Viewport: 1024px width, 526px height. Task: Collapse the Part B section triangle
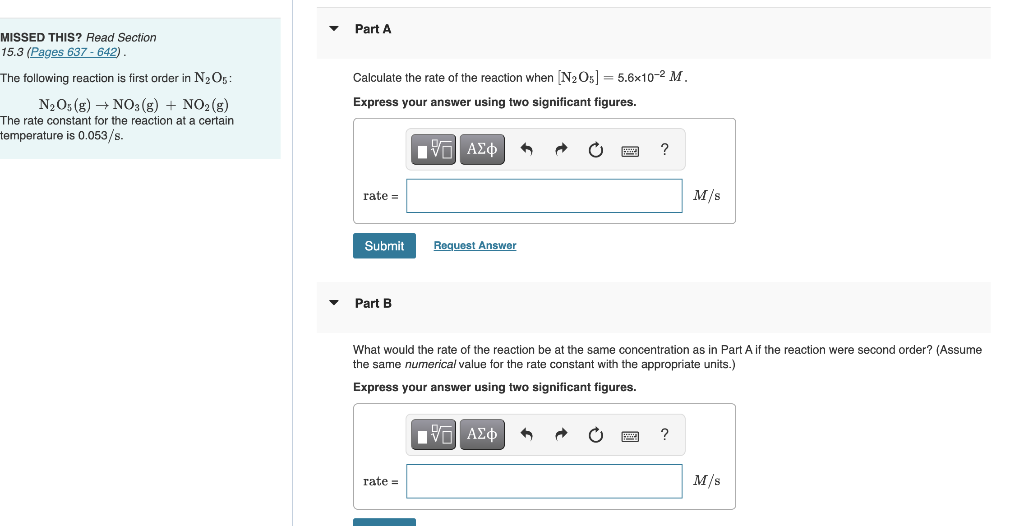[x=334, y=303]
